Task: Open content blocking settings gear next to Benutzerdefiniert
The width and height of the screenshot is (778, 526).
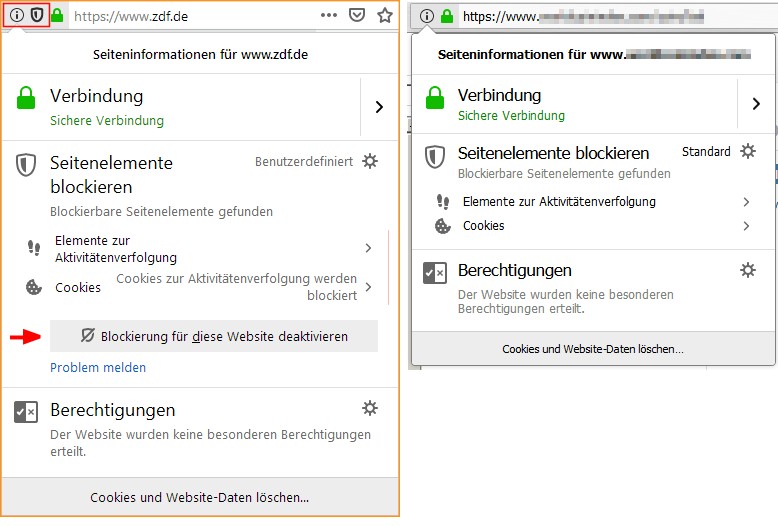Action: coord(370,161)
